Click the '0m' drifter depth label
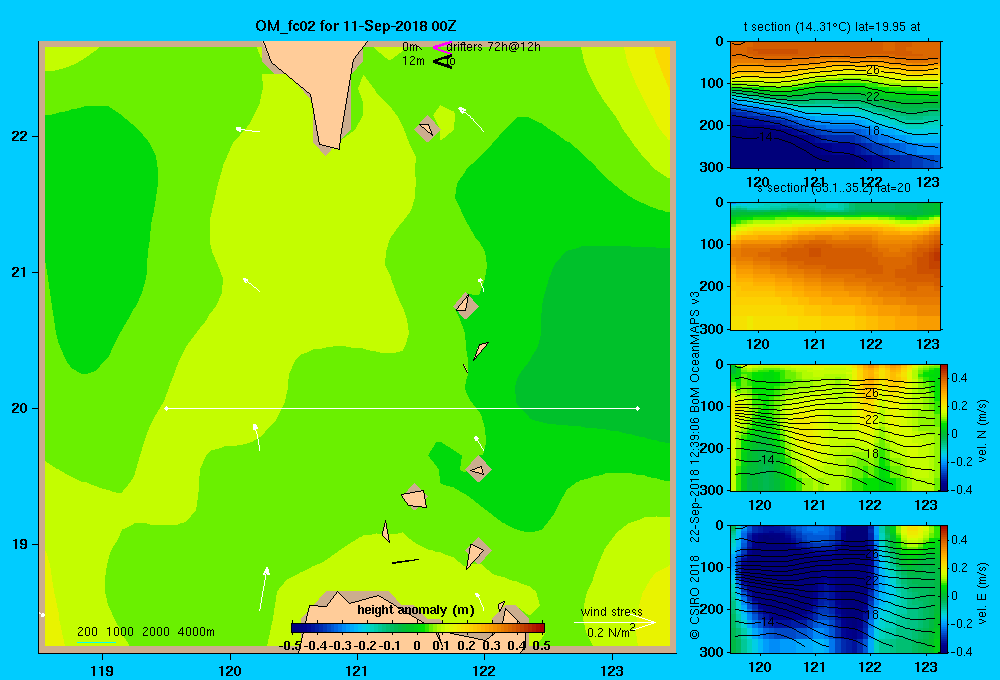Image resolution: width=1000 pixels, height=680 pixels. [410, 47]
